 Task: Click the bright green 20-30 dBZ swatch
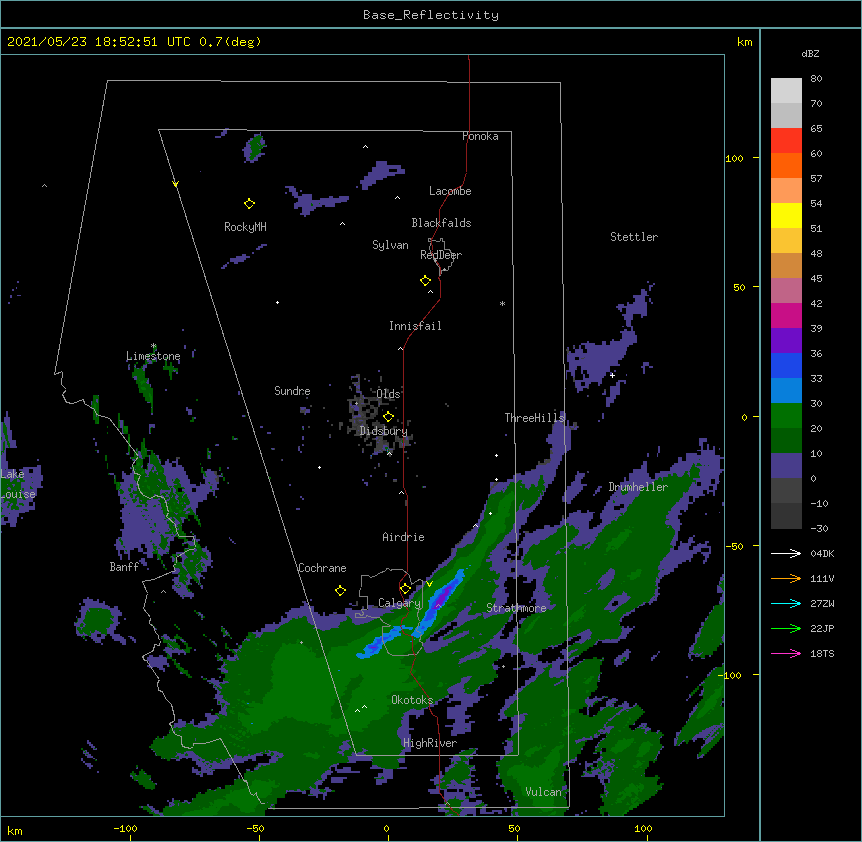point(786,416)
